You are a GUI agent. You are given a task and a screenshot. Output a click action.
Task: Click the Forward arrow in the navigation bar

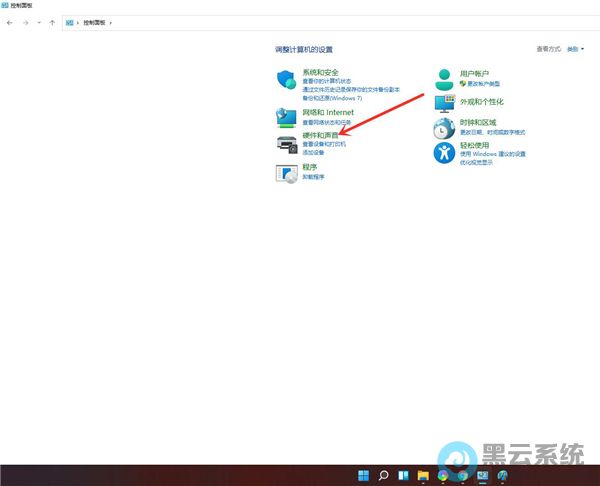(x=25, y=23)
